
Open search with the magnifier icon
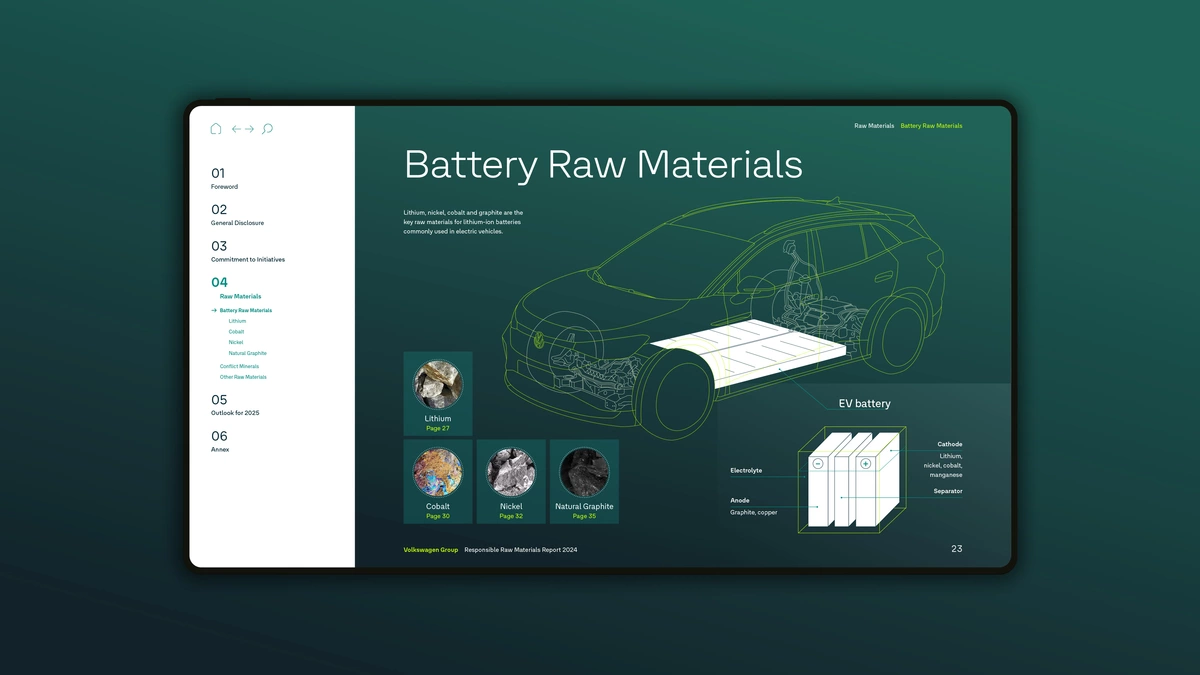tap(267, 129)
